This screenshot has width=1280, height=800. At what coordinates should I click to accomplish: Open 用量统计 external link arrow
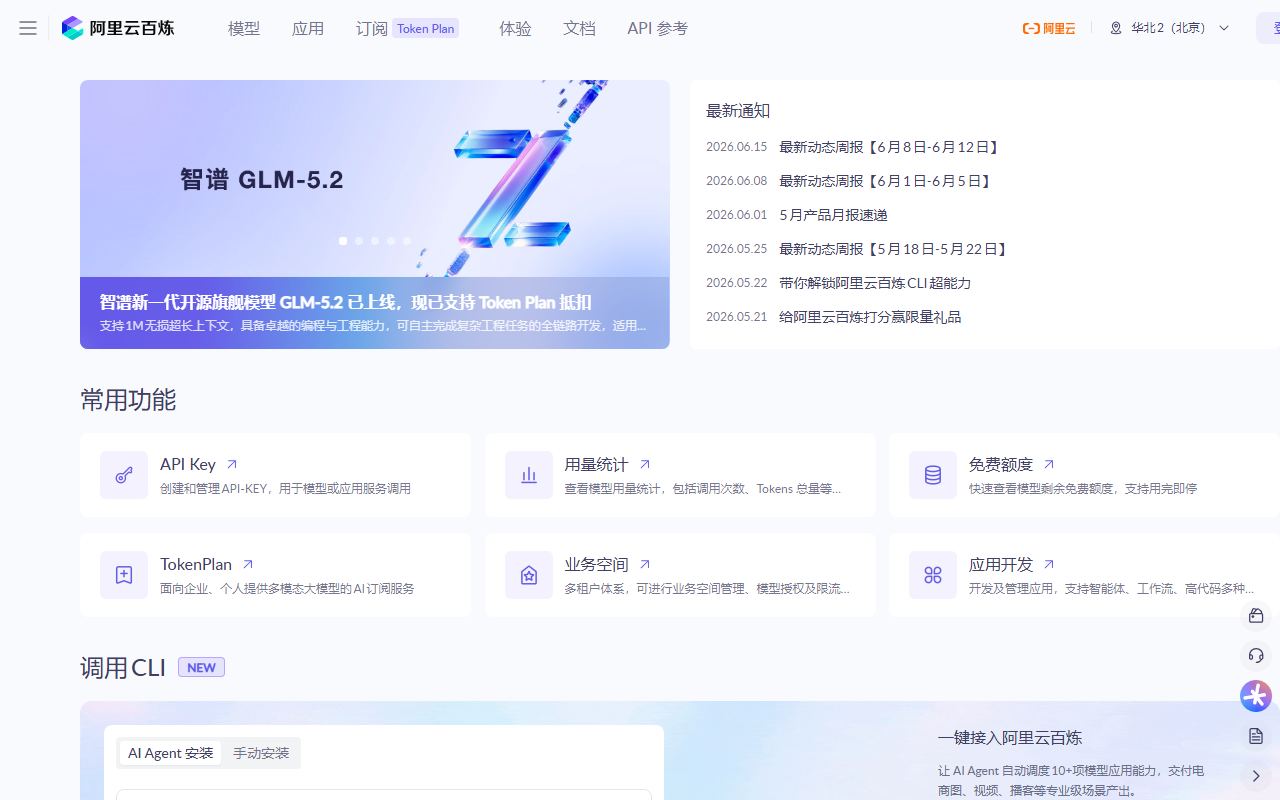tap(645, 464)
